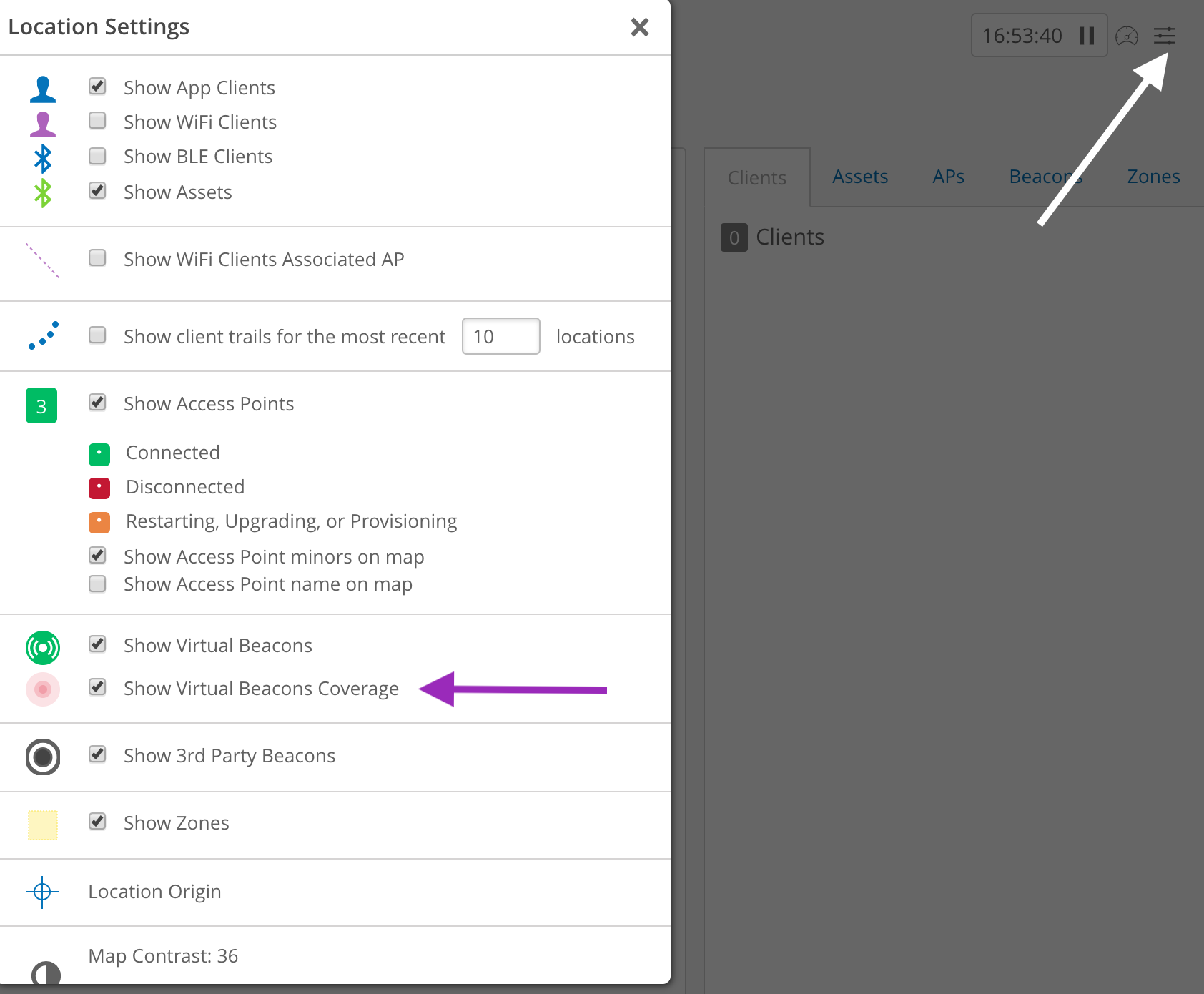Close the Location Settings panel
1204x994 pixels.
pyautogui.click(x=639, y=27)
